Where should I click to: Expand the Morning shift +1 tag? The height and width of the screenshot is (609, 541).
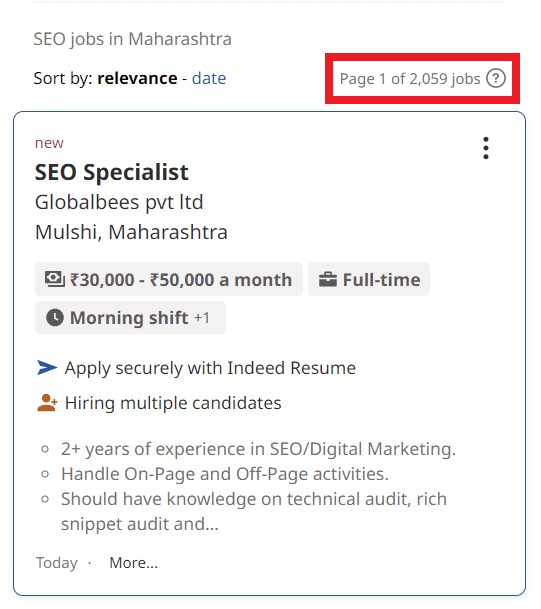point(130,318)
